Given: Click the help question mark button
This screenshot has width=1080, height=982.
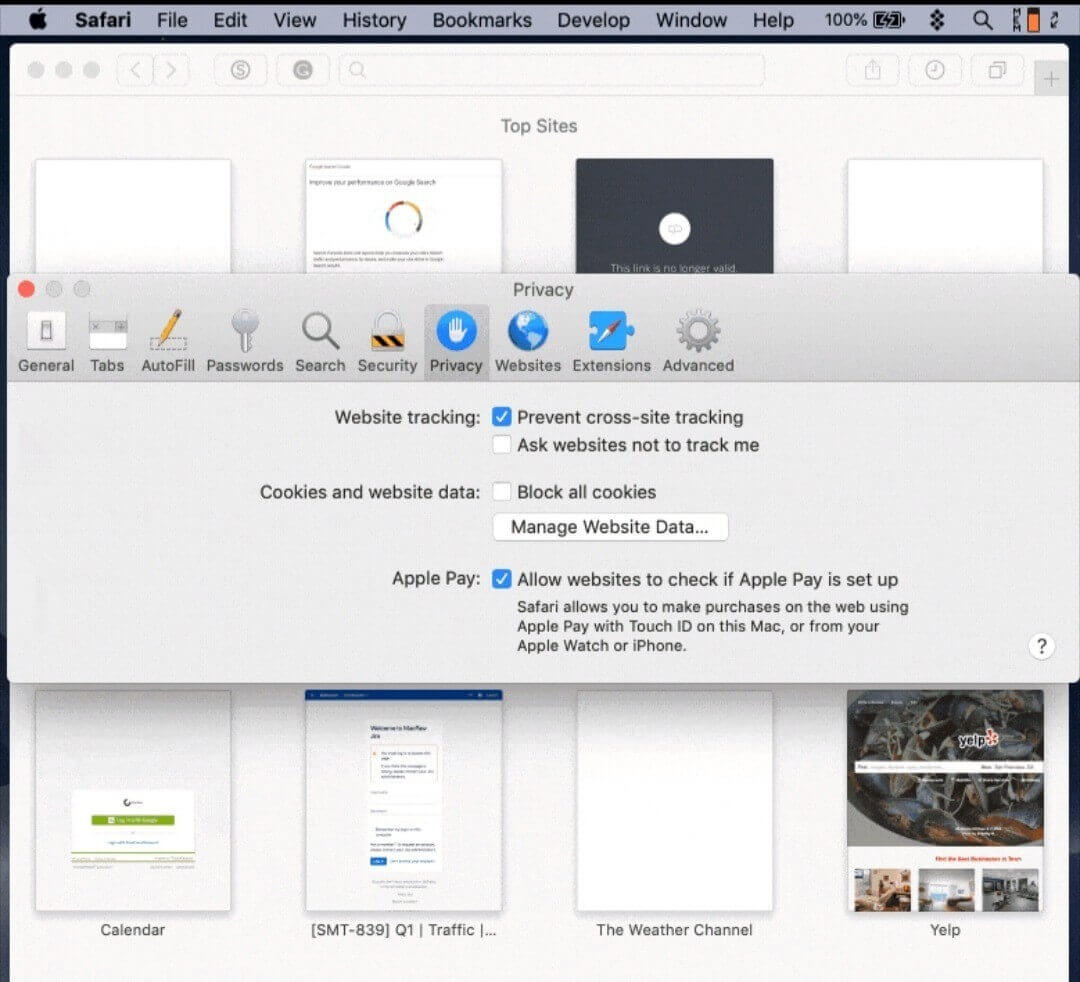Looking at the screenshot, I should (x=1041, y=646).
